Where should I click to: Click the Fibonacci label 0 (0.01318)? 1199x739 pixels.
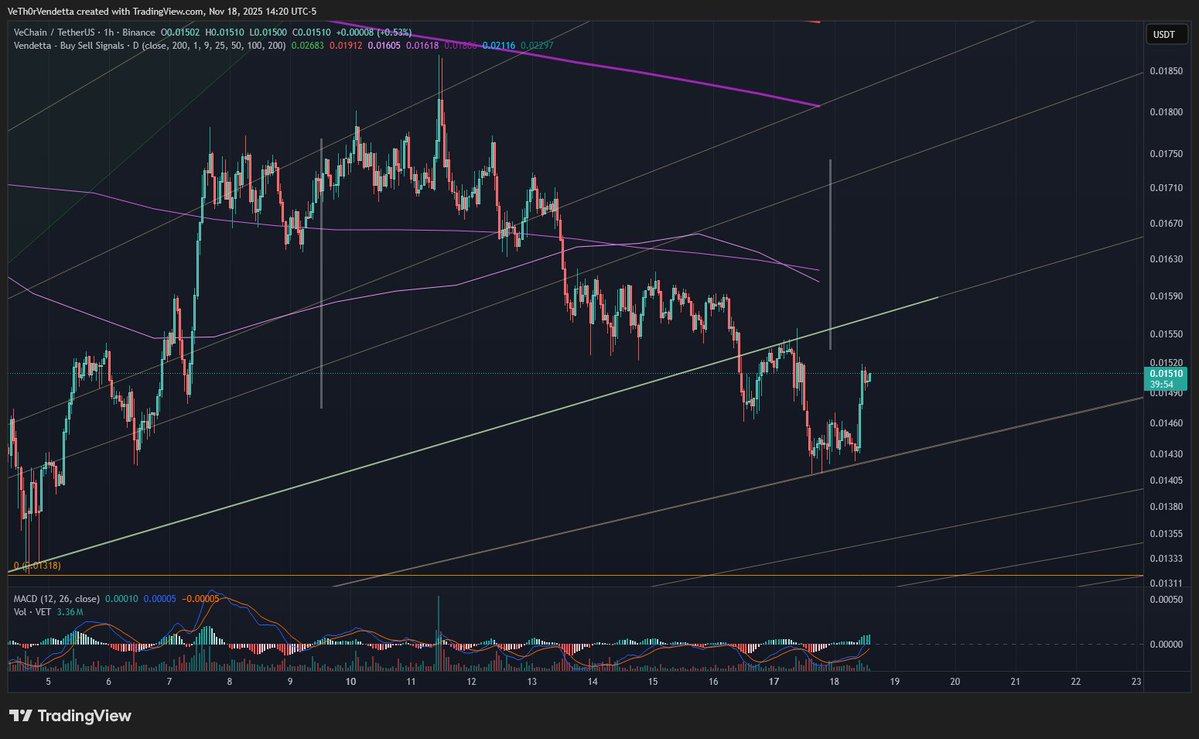(x=37, y=565)
